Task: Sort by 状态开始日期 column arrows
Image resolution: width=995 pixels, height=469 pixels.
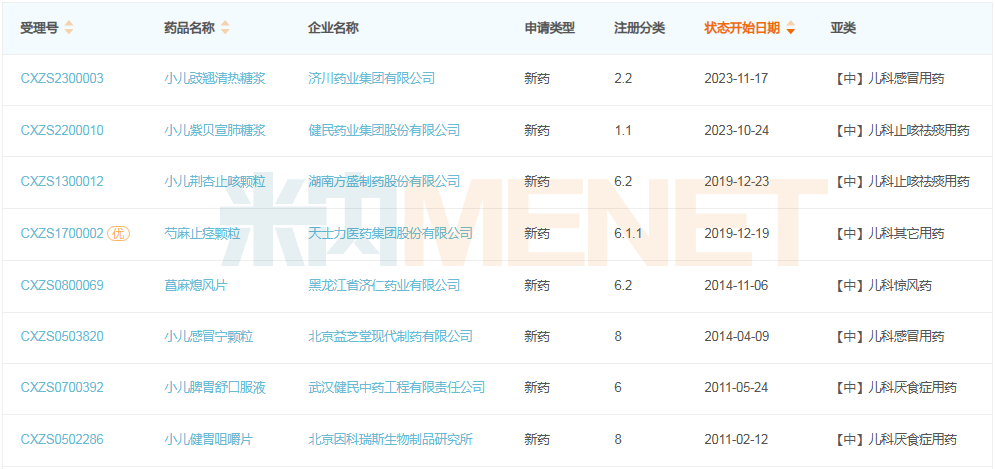Action: click(791, 28)
